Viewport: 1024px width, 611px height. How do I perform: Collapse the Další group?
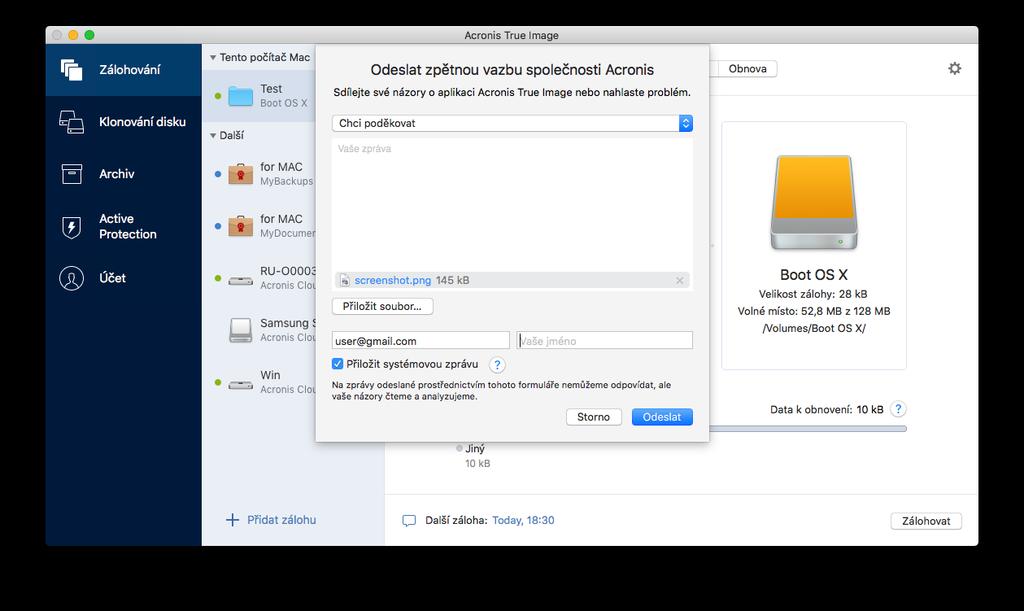(x=213, y=136)
